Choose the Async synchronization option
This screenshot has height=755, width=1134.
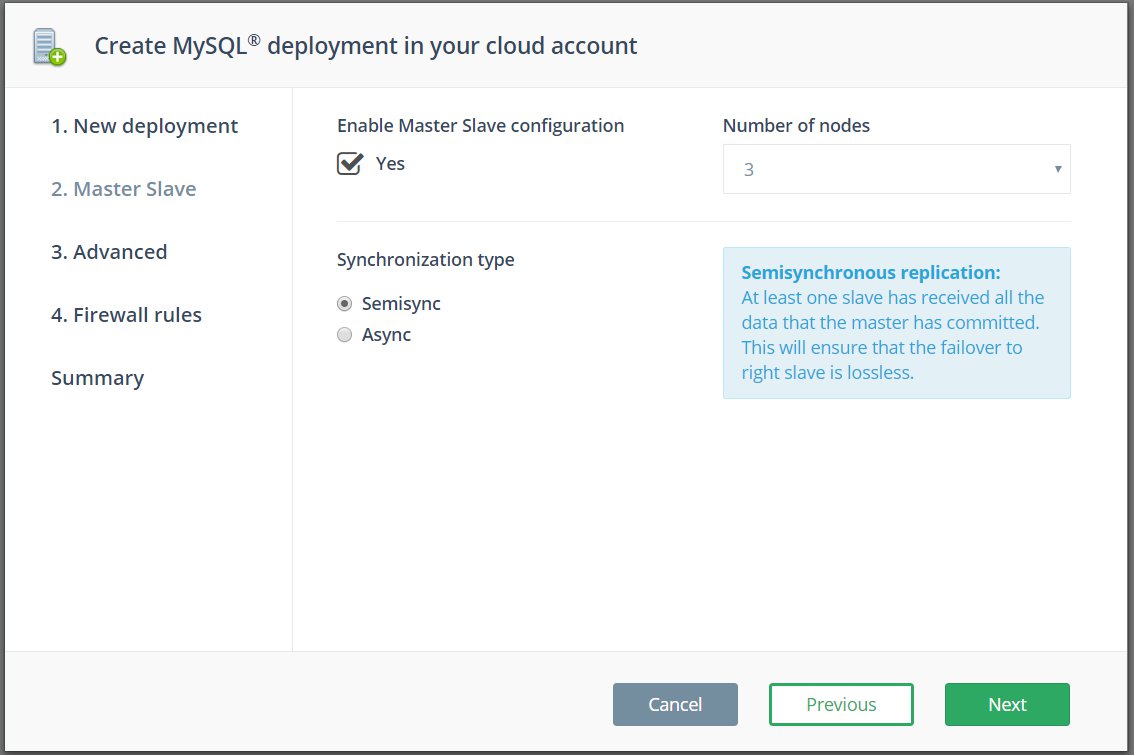pyautogui.click(x=344, y=335)
